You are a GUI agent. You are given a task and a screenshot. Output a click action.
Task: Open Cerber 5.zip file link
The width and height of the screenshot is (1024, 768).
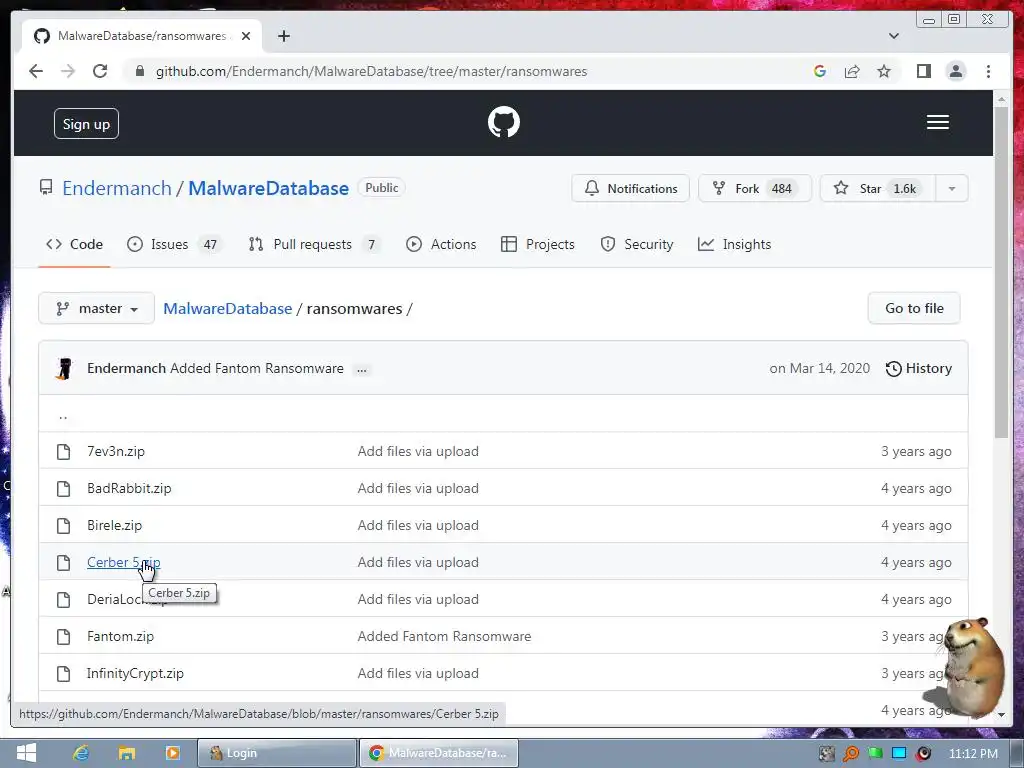tap(123, 562)
